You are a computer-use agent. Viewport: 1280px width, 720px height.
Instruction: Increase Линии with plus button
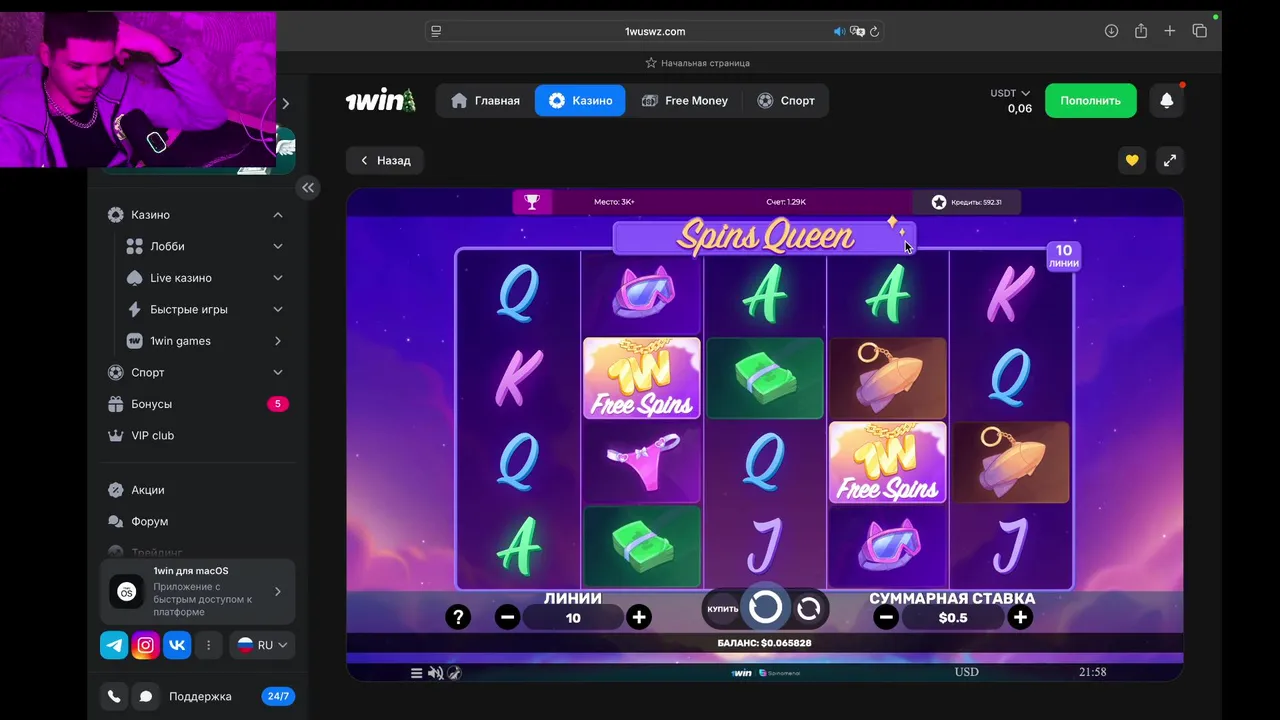[639, 618]
